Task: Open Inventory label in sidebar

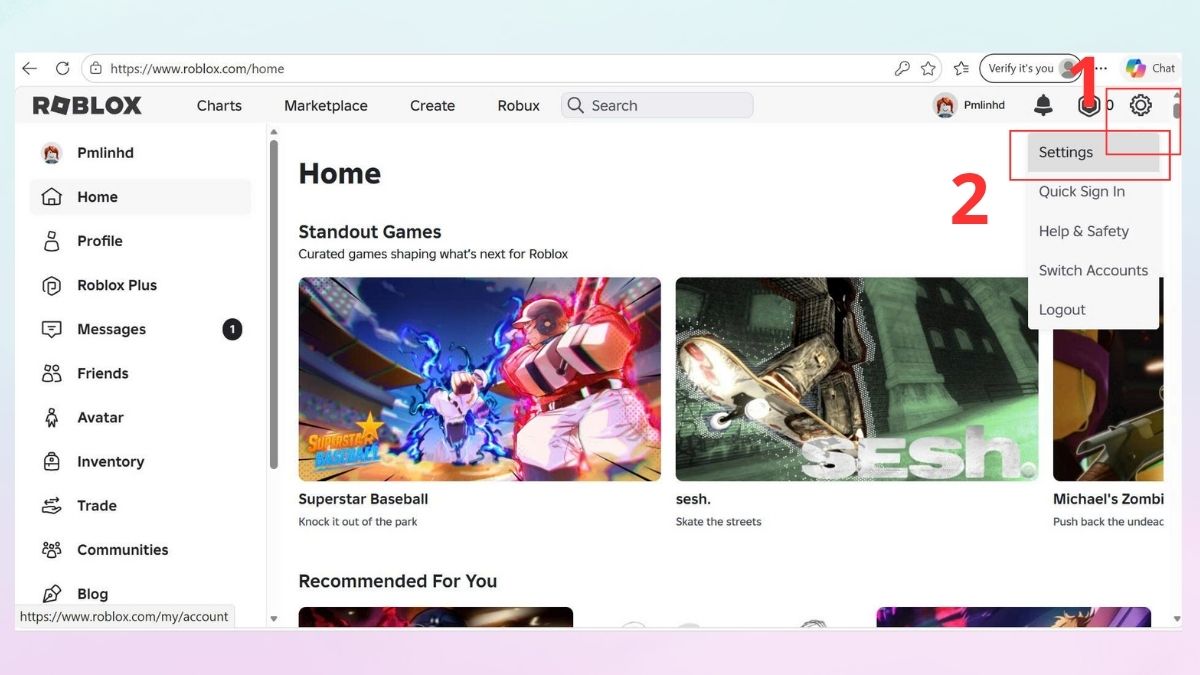Action: click(x=110, y=461)
